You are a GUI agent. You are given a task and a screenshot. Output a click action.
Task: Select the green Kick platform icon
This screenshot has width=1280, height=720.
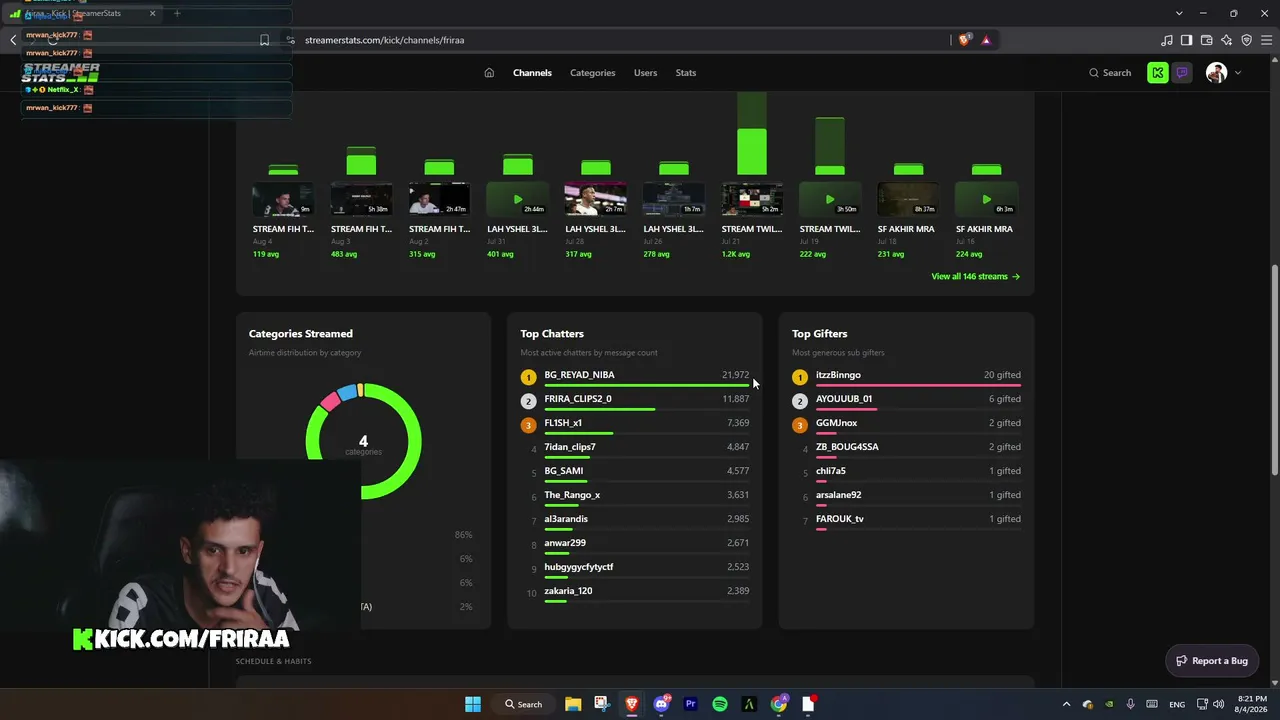pyautogui.click(x=1158, y=73)
